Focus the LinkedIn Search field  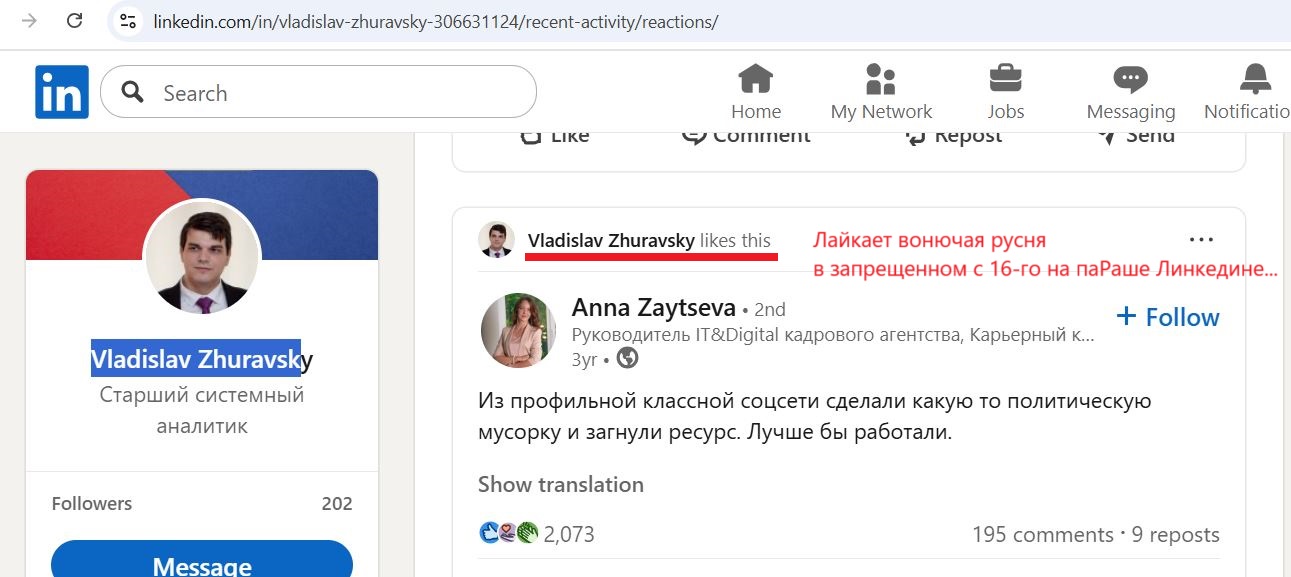tap(318, 92)
